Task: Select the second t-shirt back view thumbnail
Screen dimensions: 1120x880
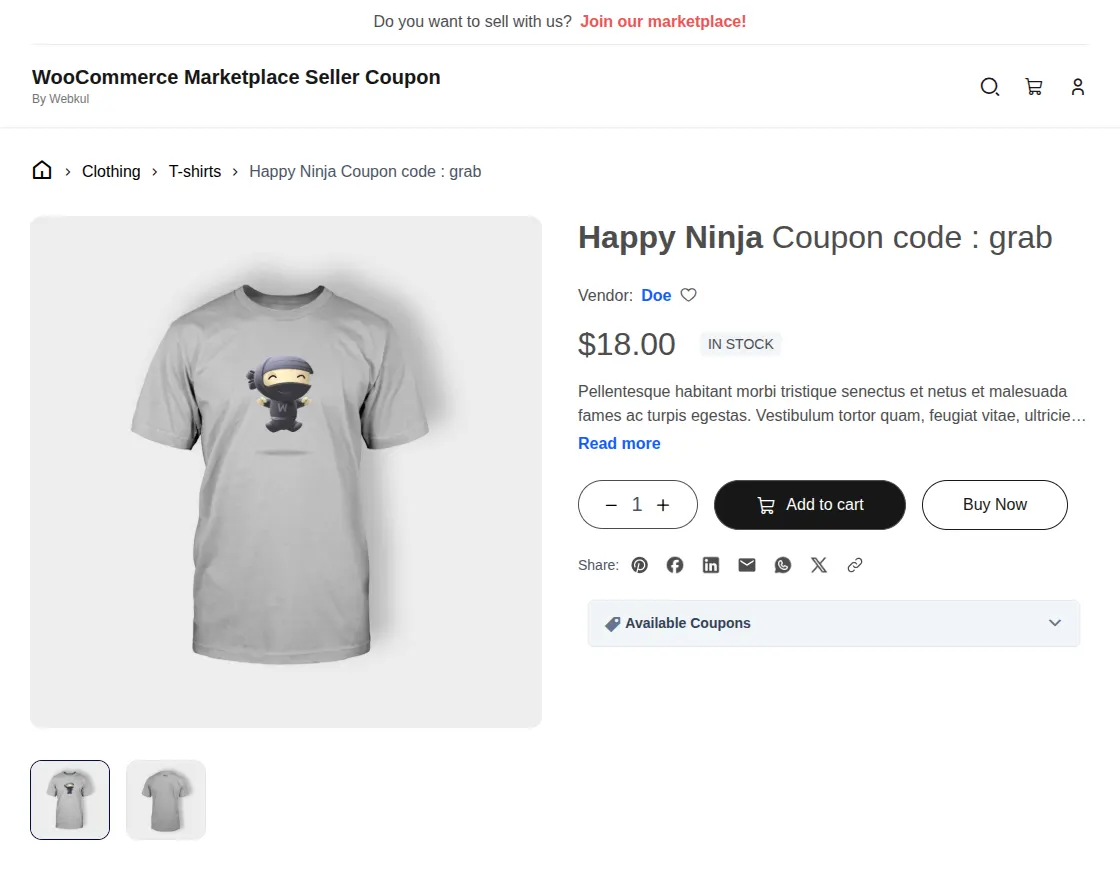Action: 166,800
